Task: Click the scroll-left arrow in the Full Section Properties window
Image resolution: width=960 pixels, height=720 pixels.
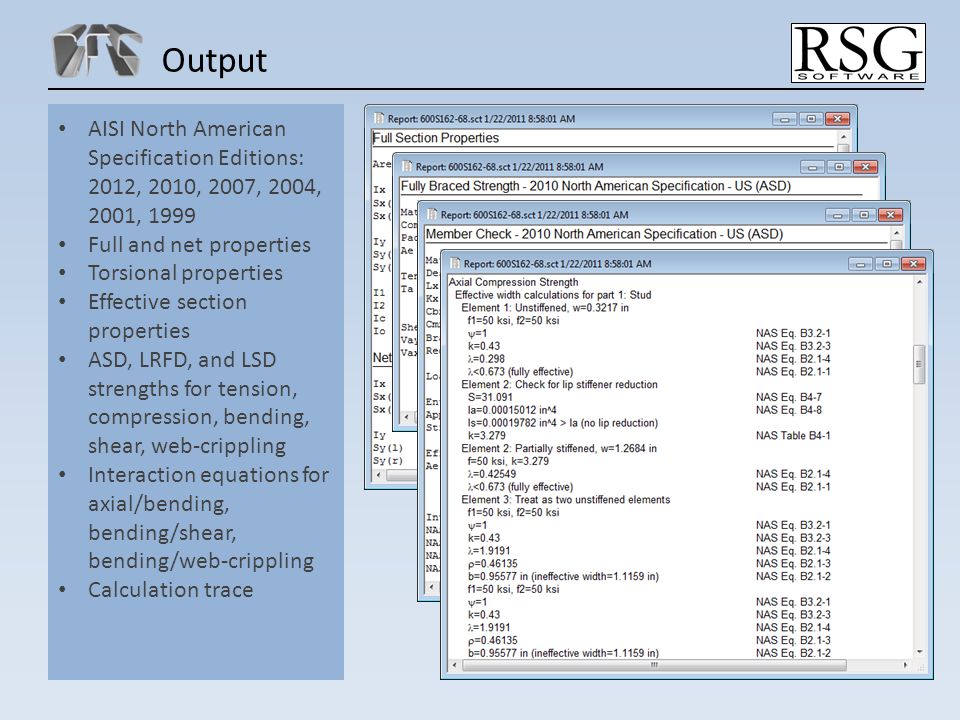Action: [378, 475]
